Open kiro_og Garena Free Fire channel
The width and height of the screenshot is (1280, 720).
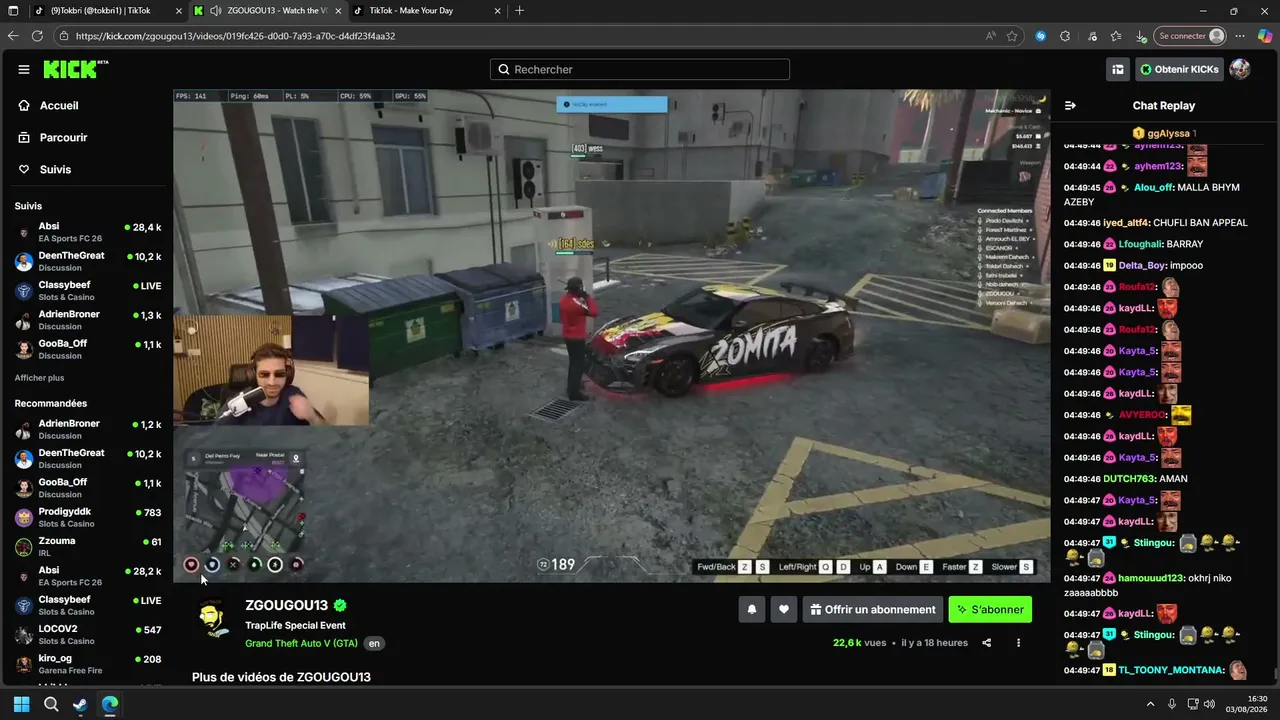click(88, 664)
